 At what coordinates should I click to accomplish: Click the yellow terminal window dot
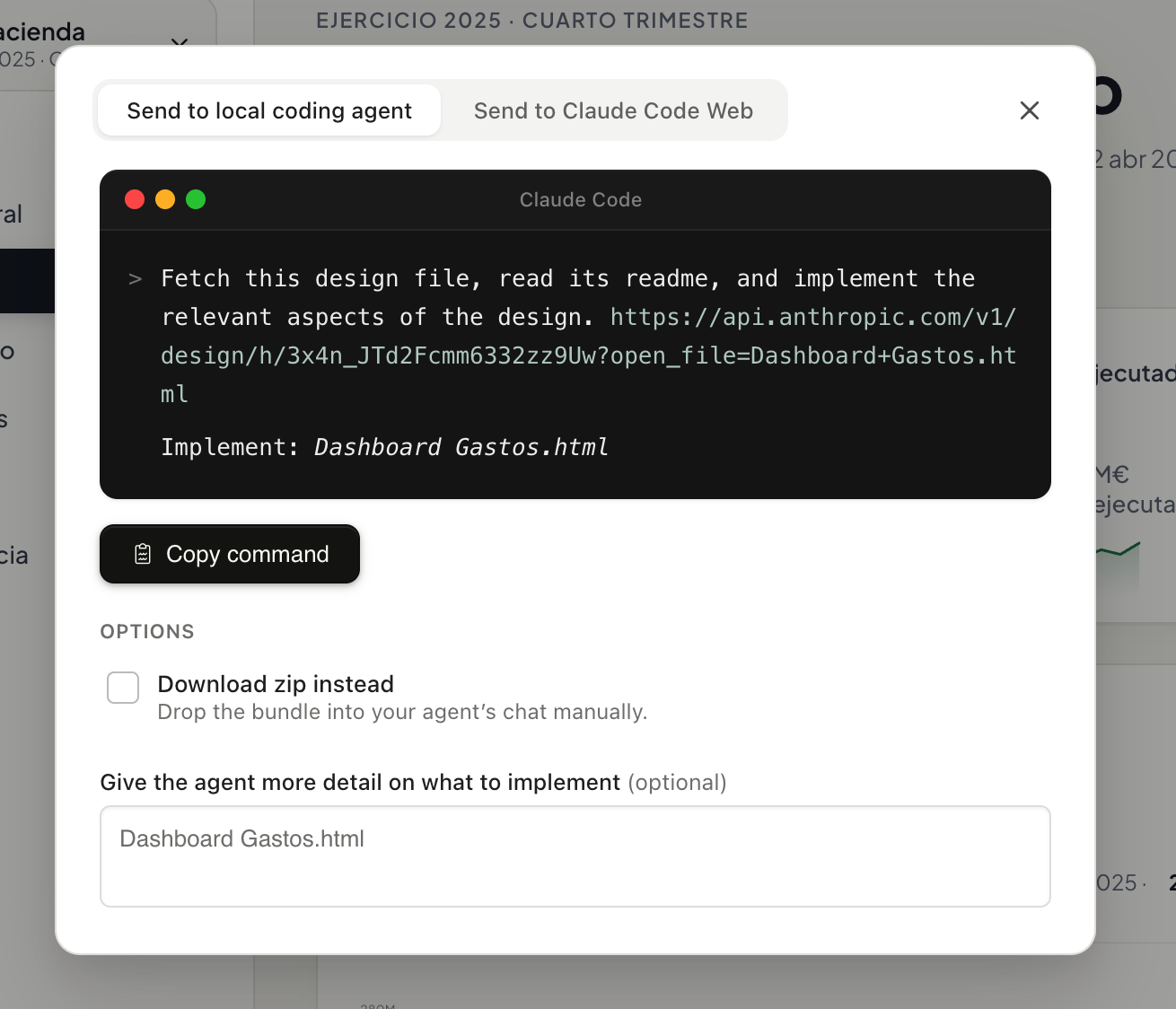pos(165,199)
